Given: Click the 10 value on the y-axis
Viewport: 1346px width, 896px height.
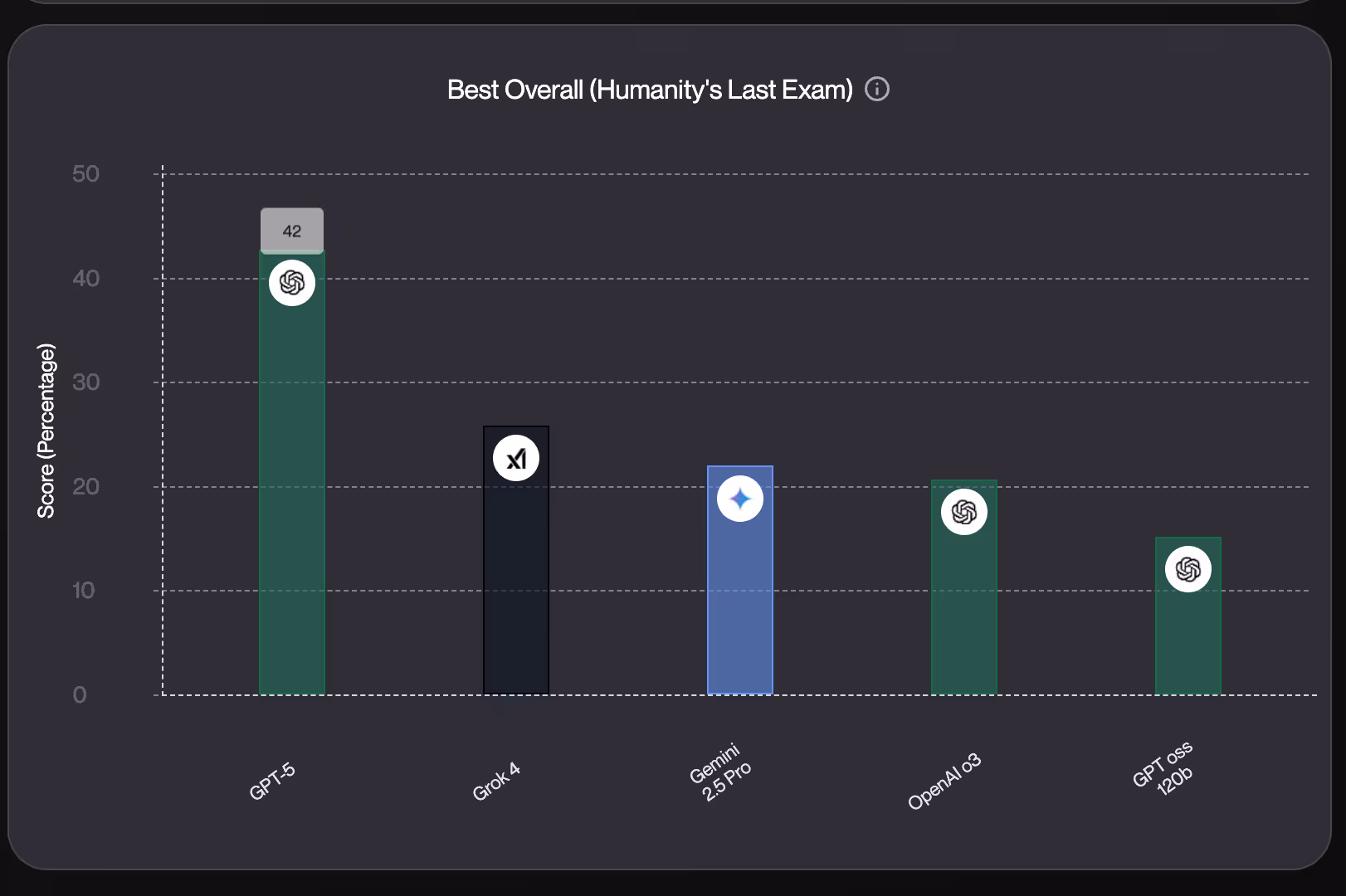Looking at the screenshot, I should click(83, 590).
